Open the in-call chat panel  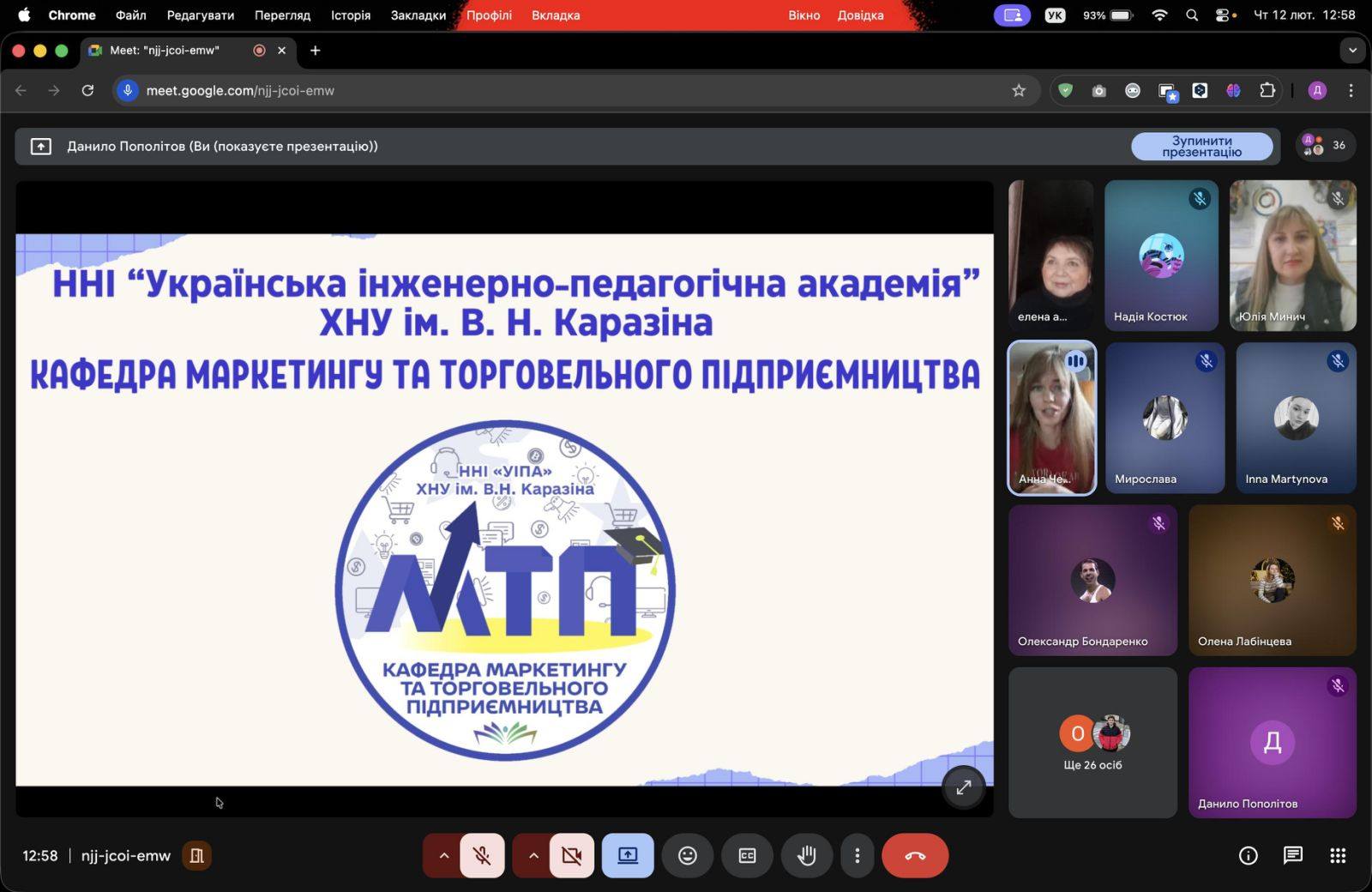(1292, 855)
